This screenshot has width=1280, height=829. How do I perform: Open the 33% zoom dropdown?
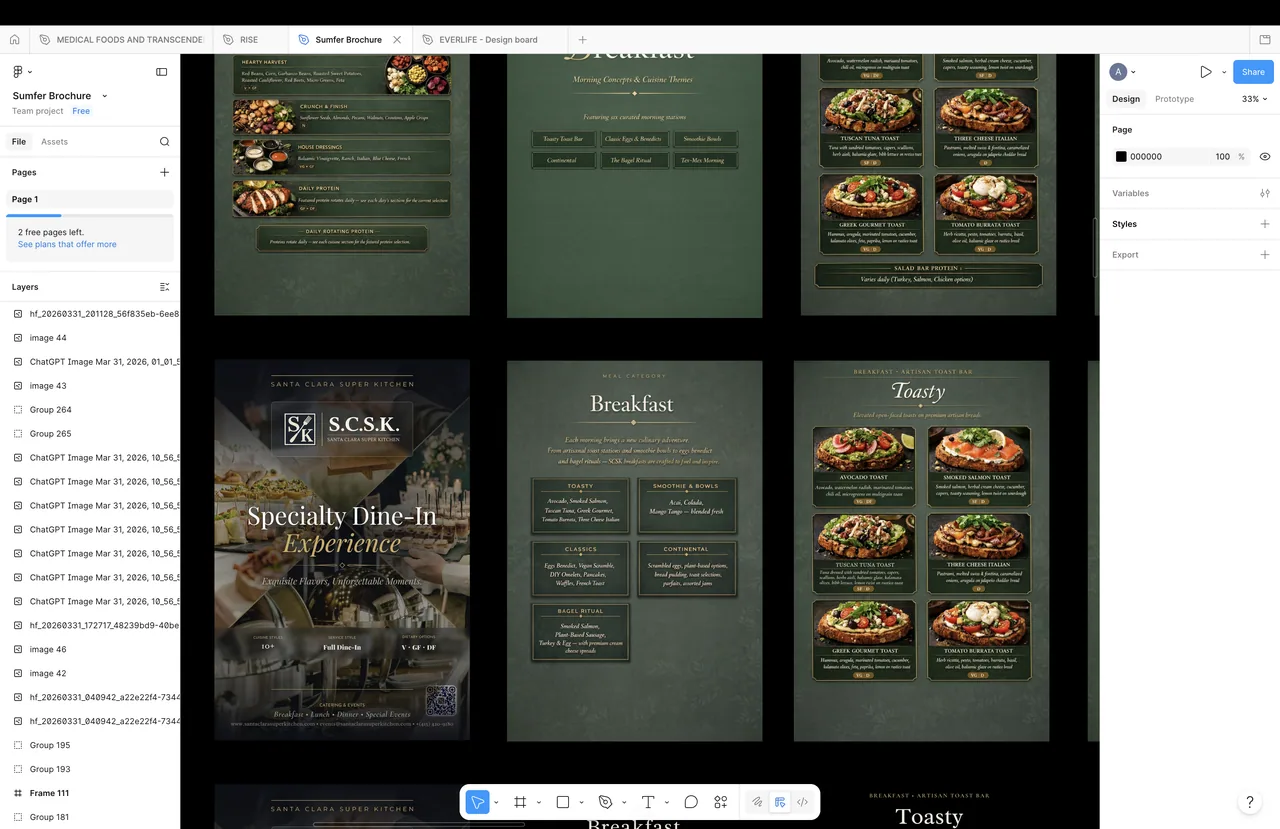[1254, 99]
